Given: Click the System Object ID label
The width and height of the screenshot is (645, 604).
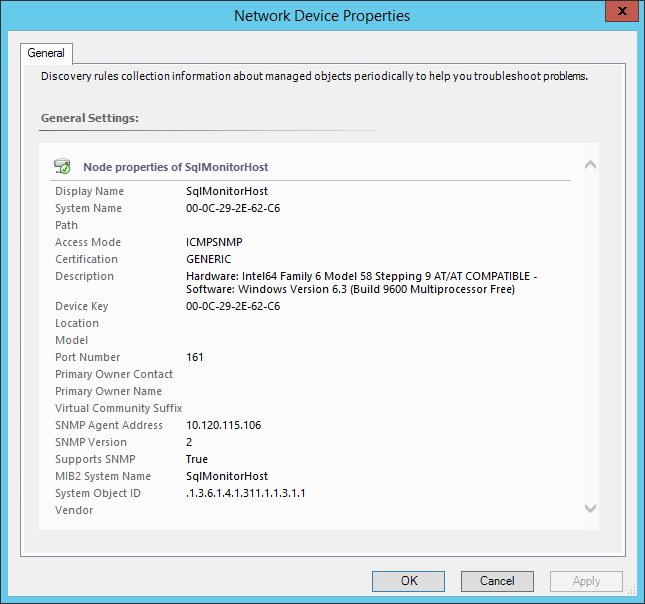Looking at the screenshot, I should (98, 493).
